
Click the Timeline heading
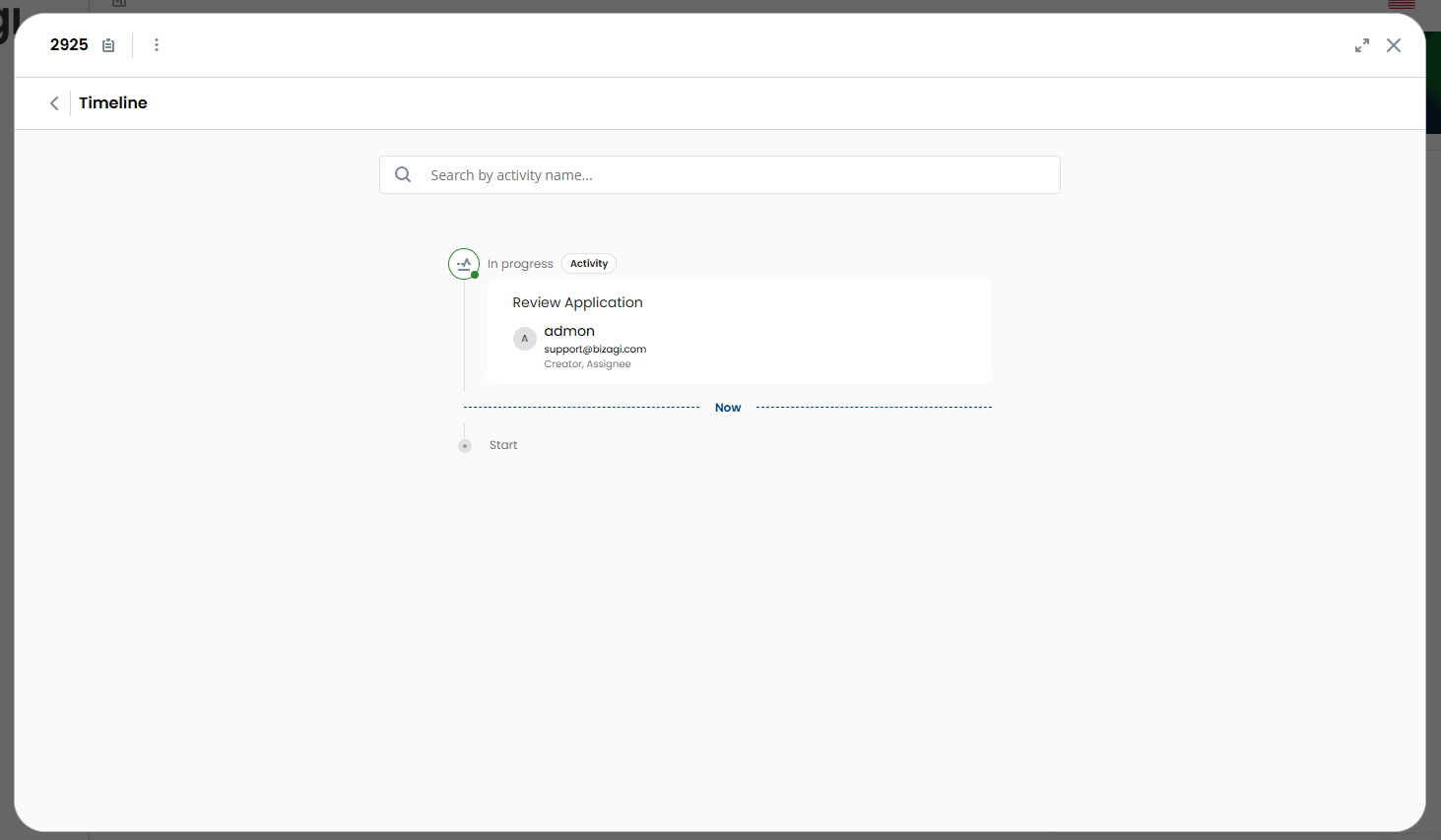pyautogui.click(x=113, y=103)
